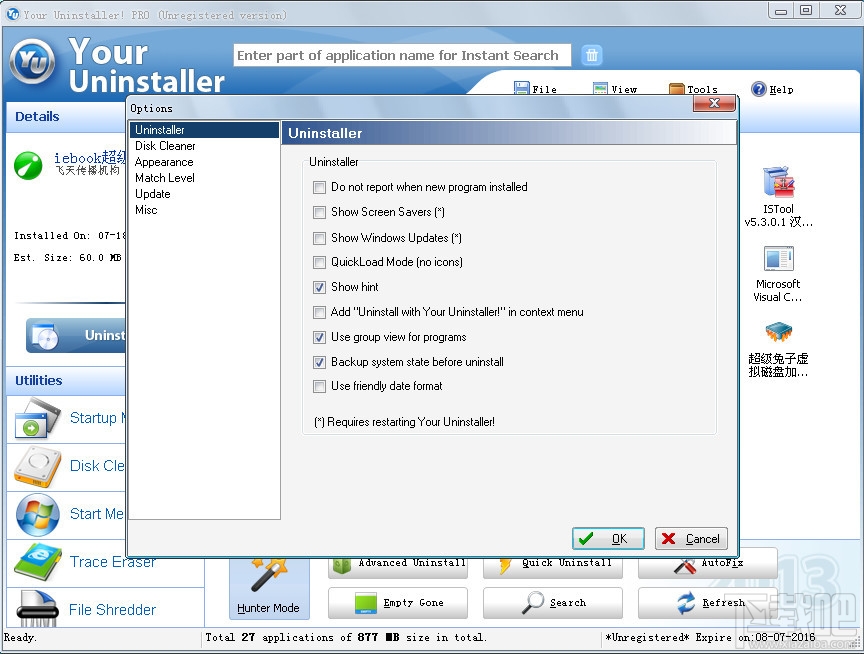Screen dimensions: 864x654
Task: Click the Refresh button
Action: tap(708, 603)
